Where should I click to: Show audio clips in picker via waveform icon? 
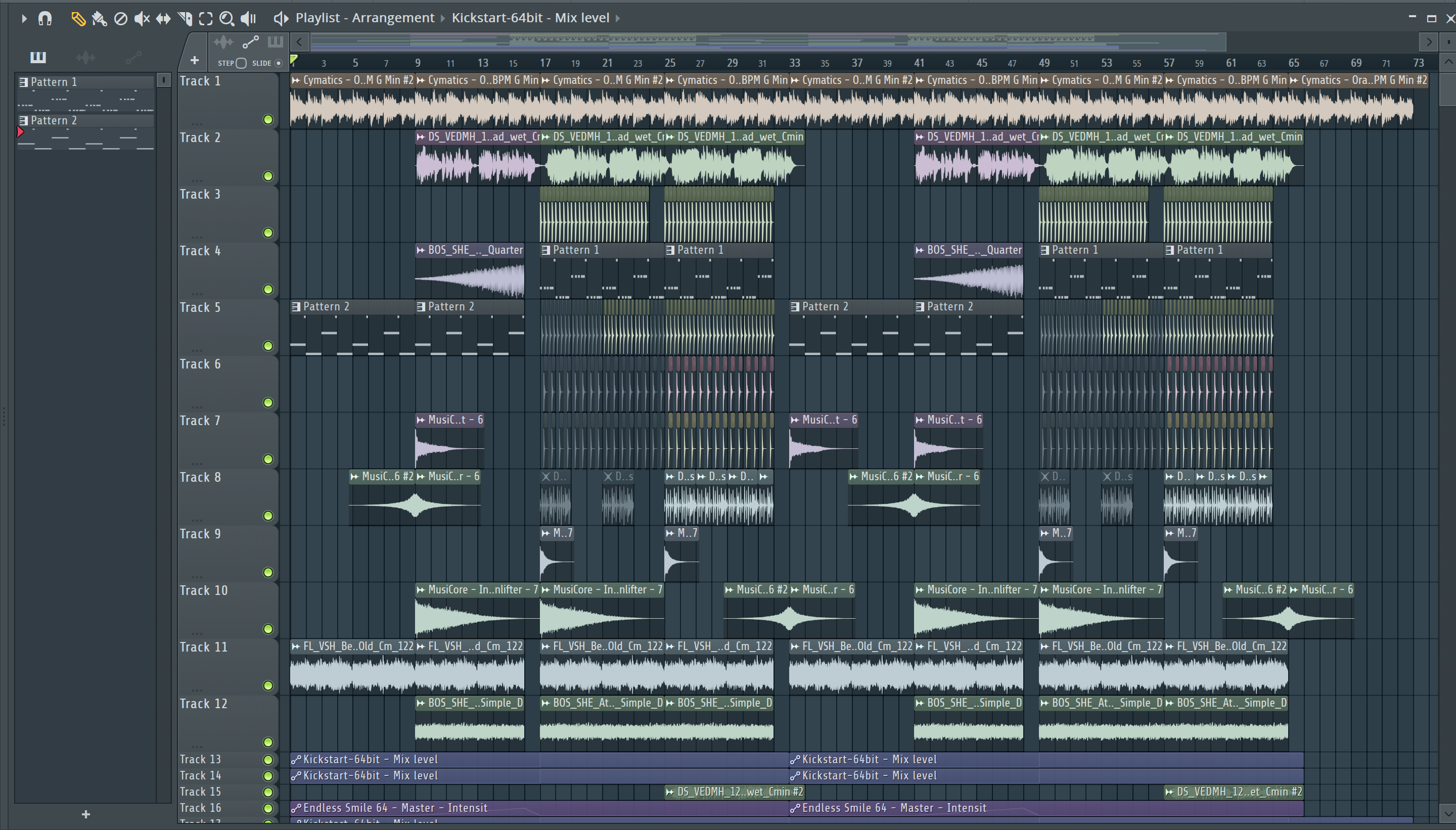click(x=85, y=57)
